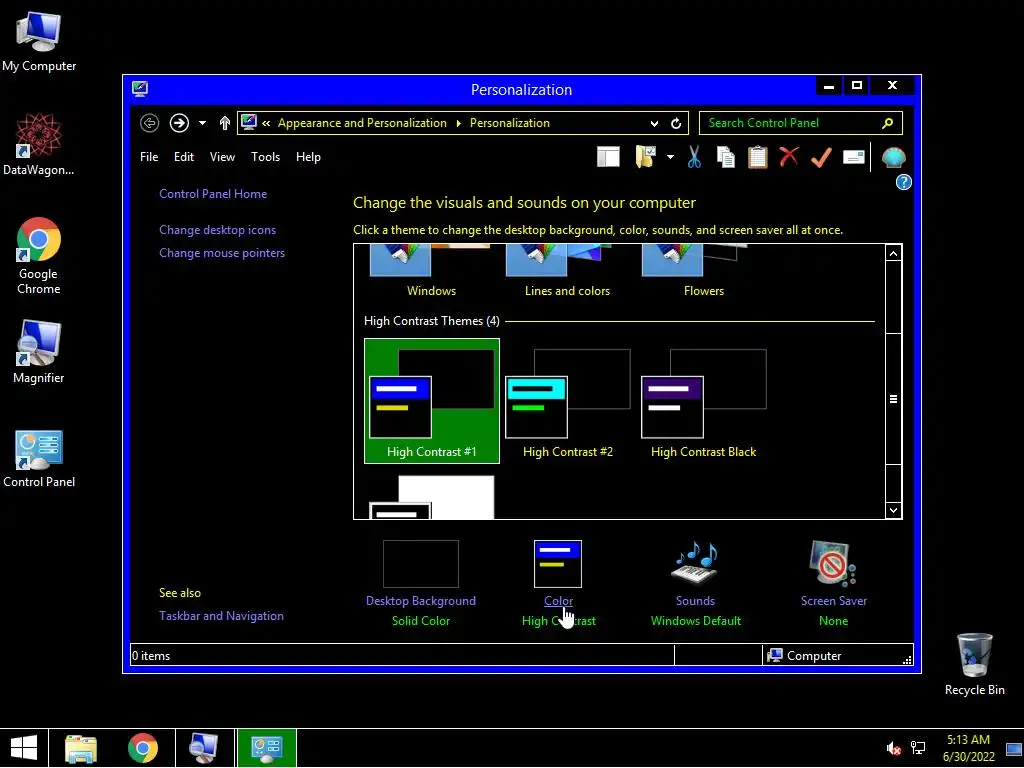The width and height of the screenshot is (1024, 768).
Task: Open DataWagon desktop shortcut
Action: click(x=39, y=144)
